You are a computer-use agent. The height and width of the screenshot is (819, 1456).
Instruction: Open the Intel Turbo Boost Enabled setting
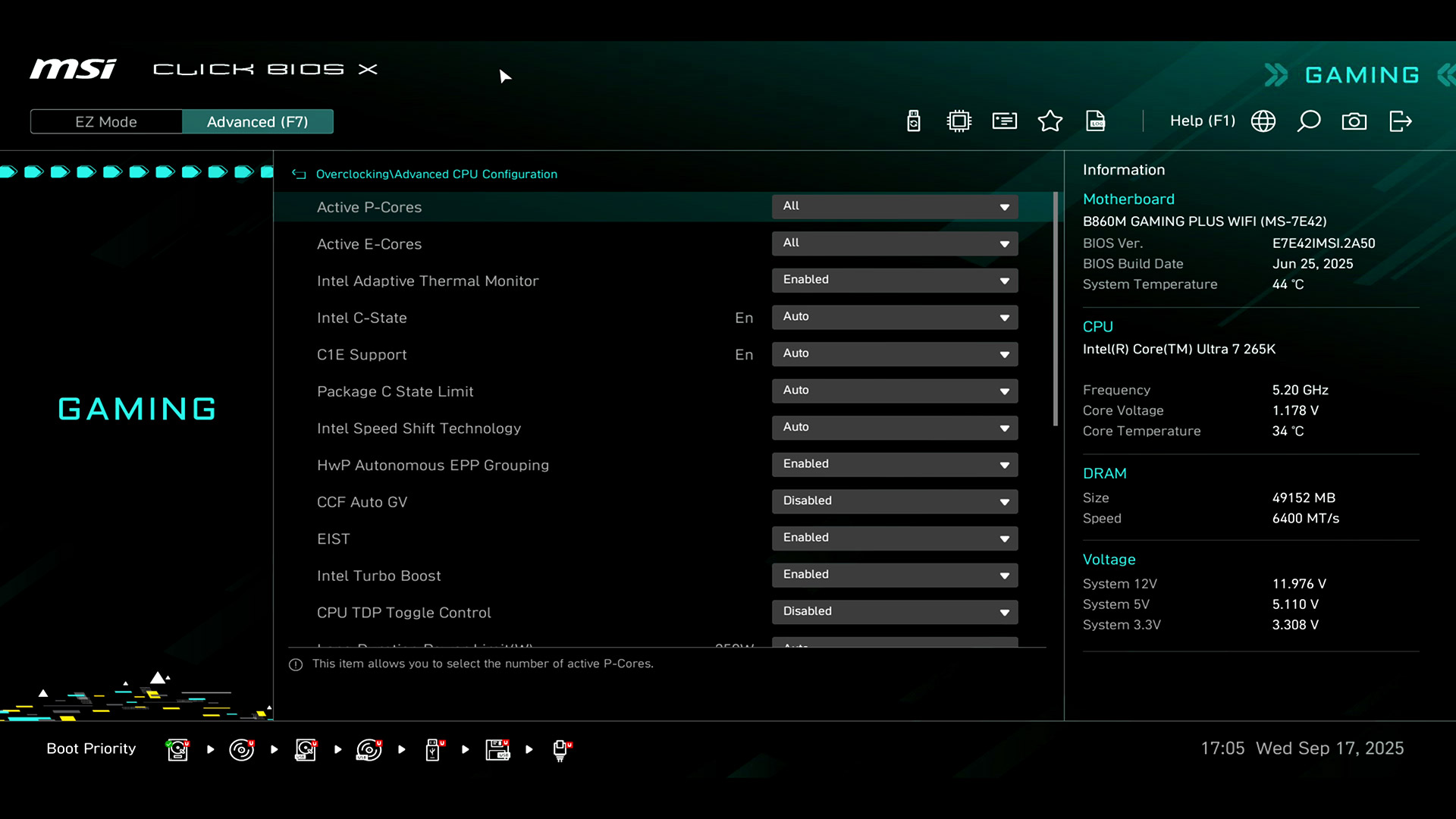click(x=895, y=575)
